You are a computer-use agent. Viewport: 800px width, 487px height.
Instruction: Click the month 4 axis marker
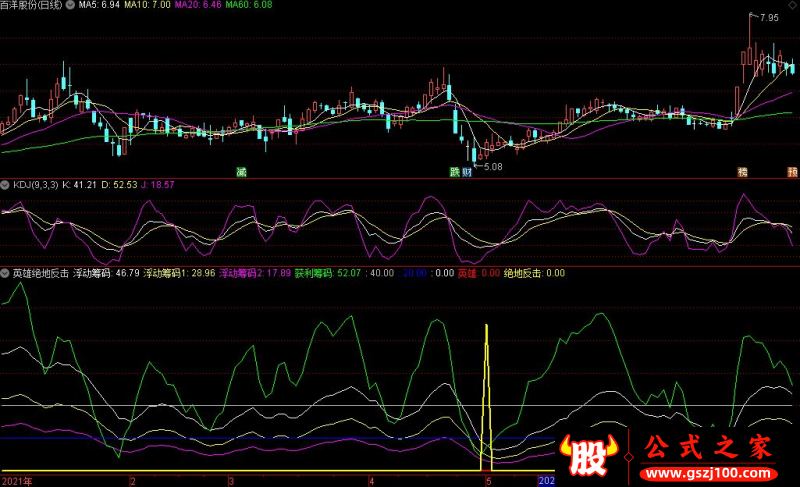tap(371, 481)
